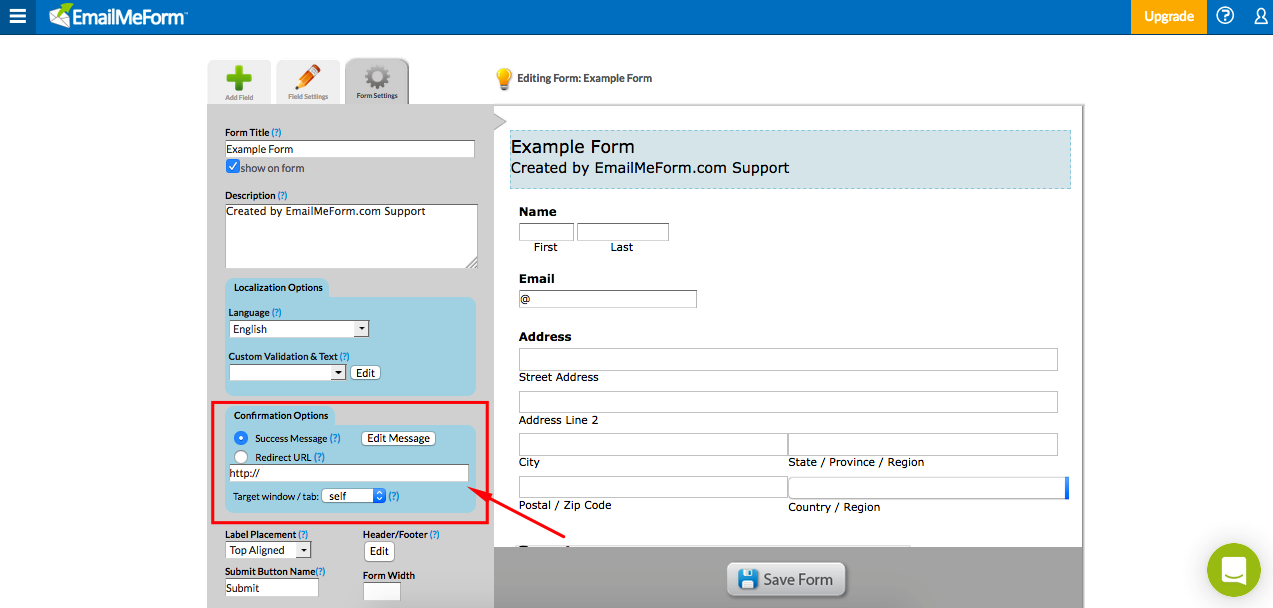The image size is (1273, 608).
Task: Click the City field
Action: (653, 444)
